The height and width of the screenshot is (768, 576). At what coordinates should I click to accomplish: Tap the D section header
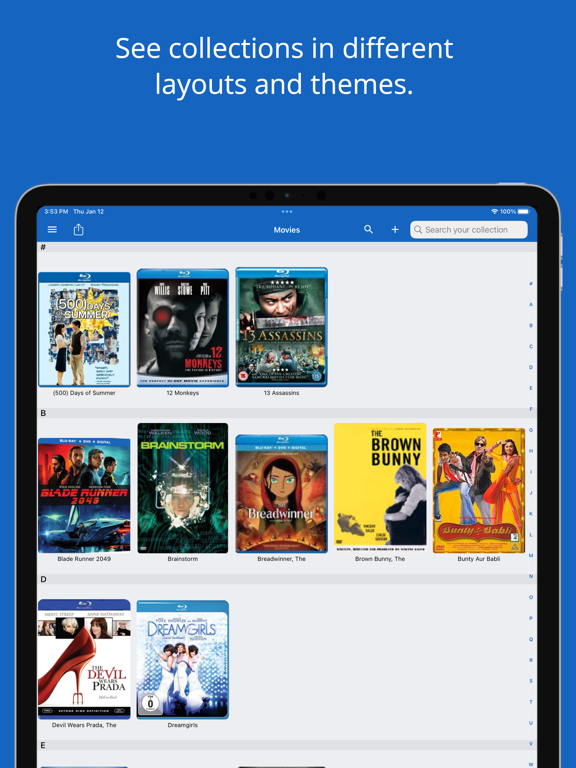coord(287,579)
